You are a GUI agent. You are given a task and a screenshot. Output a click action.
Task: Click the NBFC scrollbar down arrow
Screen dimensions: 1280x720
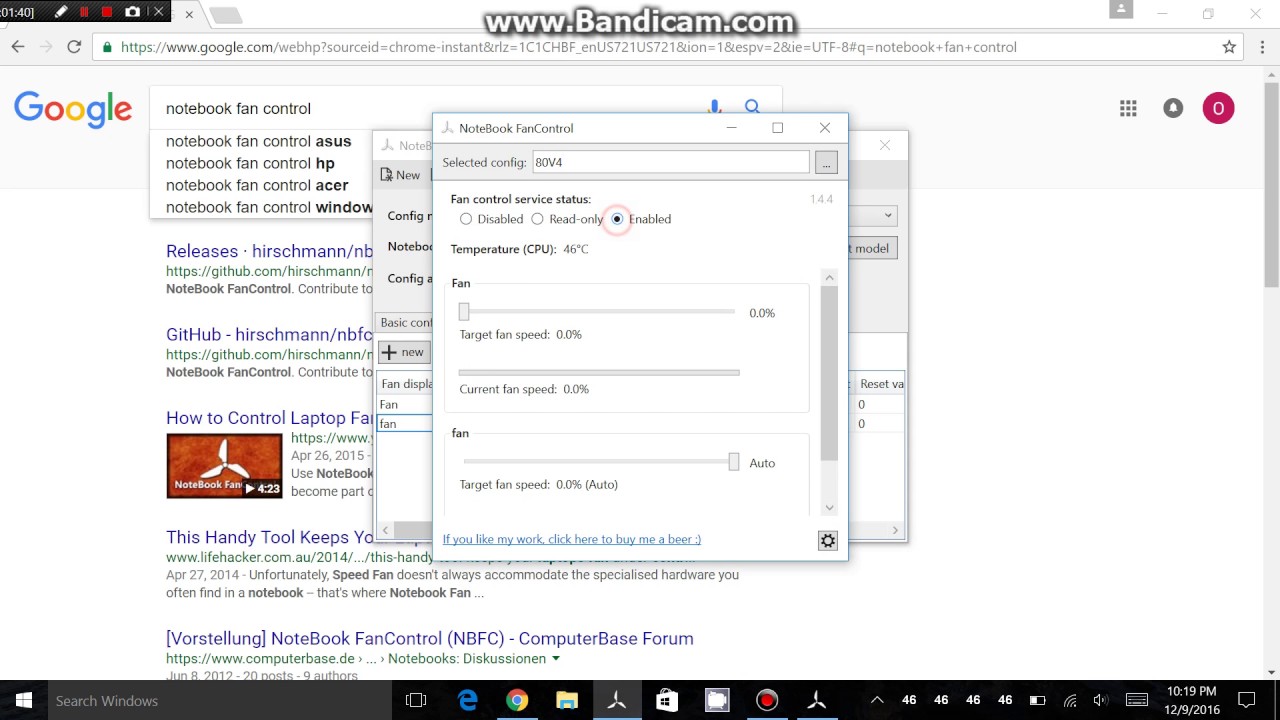pyautogui.click(x=829, y=508)
